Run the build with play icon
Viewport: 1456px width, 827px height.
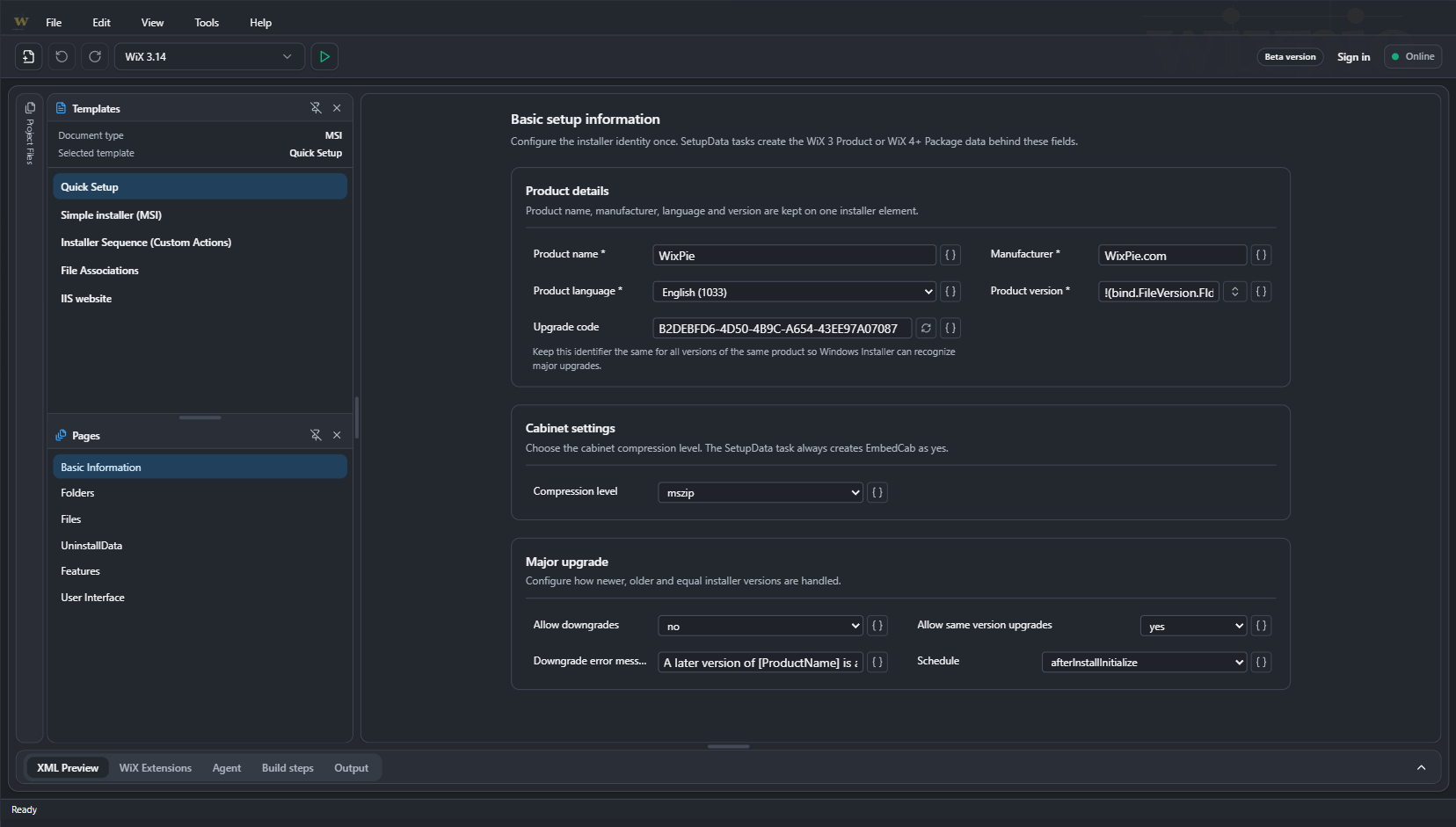[x=324, y=56]
